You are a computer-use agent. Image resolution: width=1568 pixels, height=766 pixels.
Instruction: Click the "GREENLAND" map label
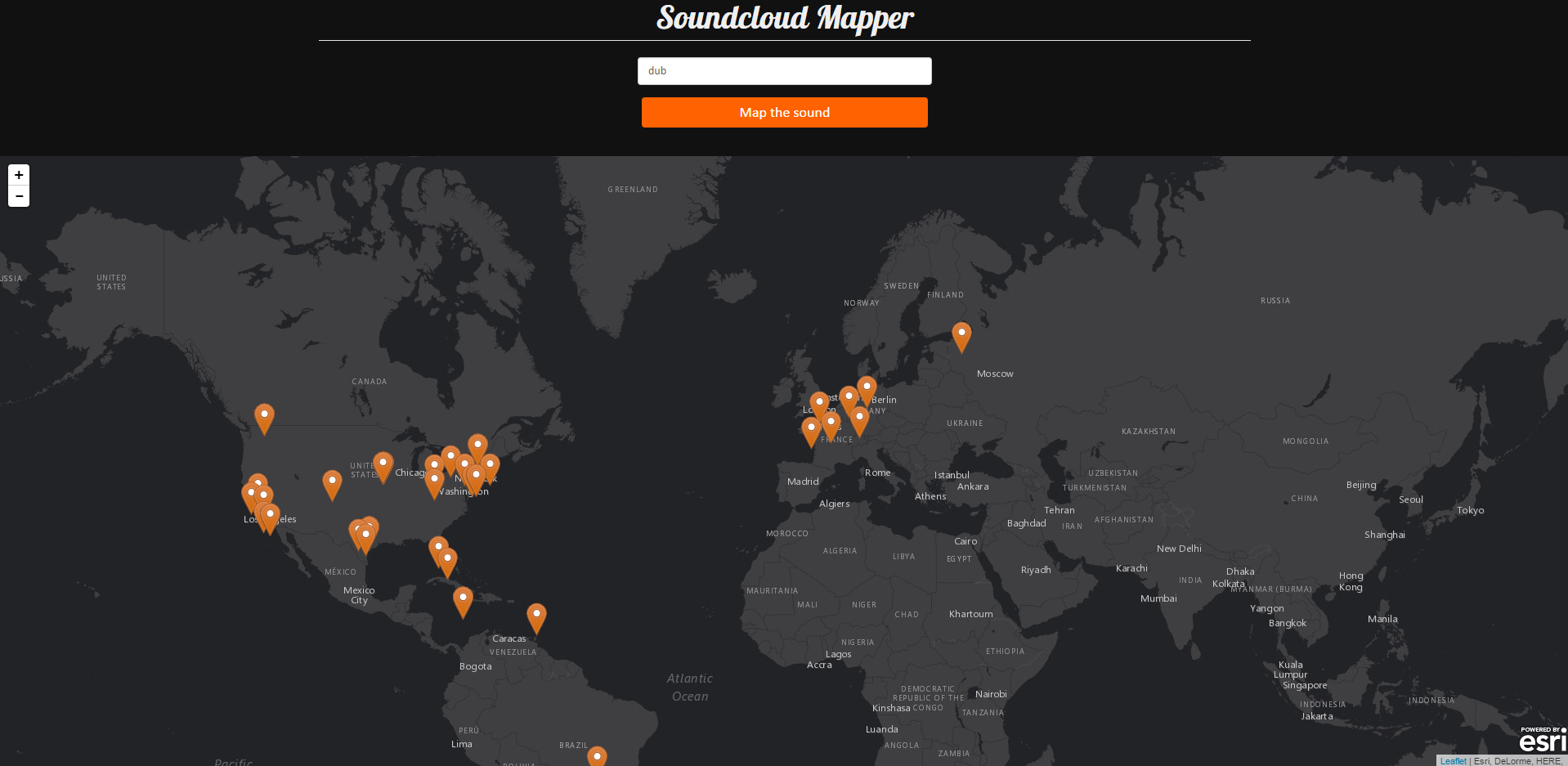[x=633, y=190]
